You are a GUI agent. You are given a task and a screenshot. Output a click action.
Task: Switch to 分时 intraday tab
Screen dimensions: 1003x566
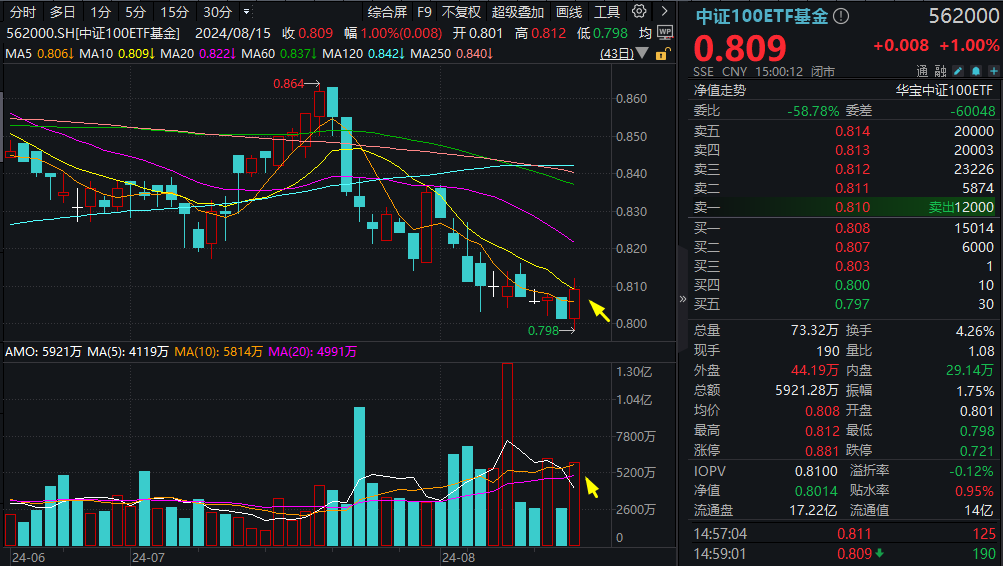[23, 12]
